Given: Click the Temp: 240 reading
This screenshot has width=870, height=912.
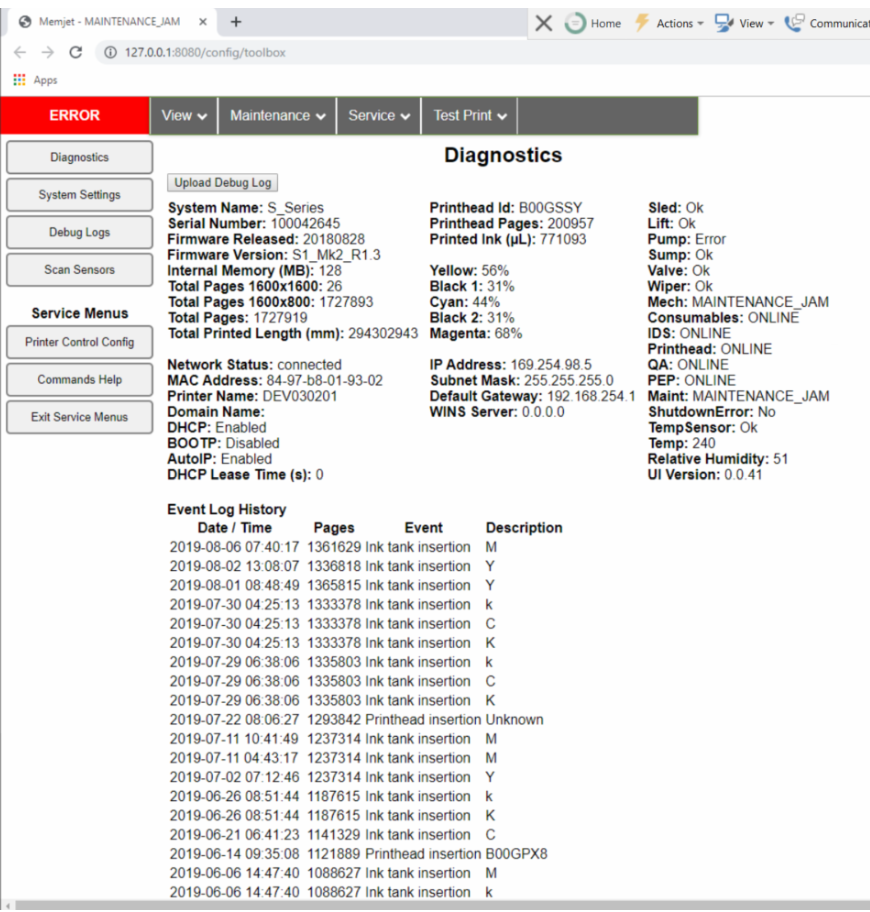Looking at the screenshot, I should tap(682, 443).
